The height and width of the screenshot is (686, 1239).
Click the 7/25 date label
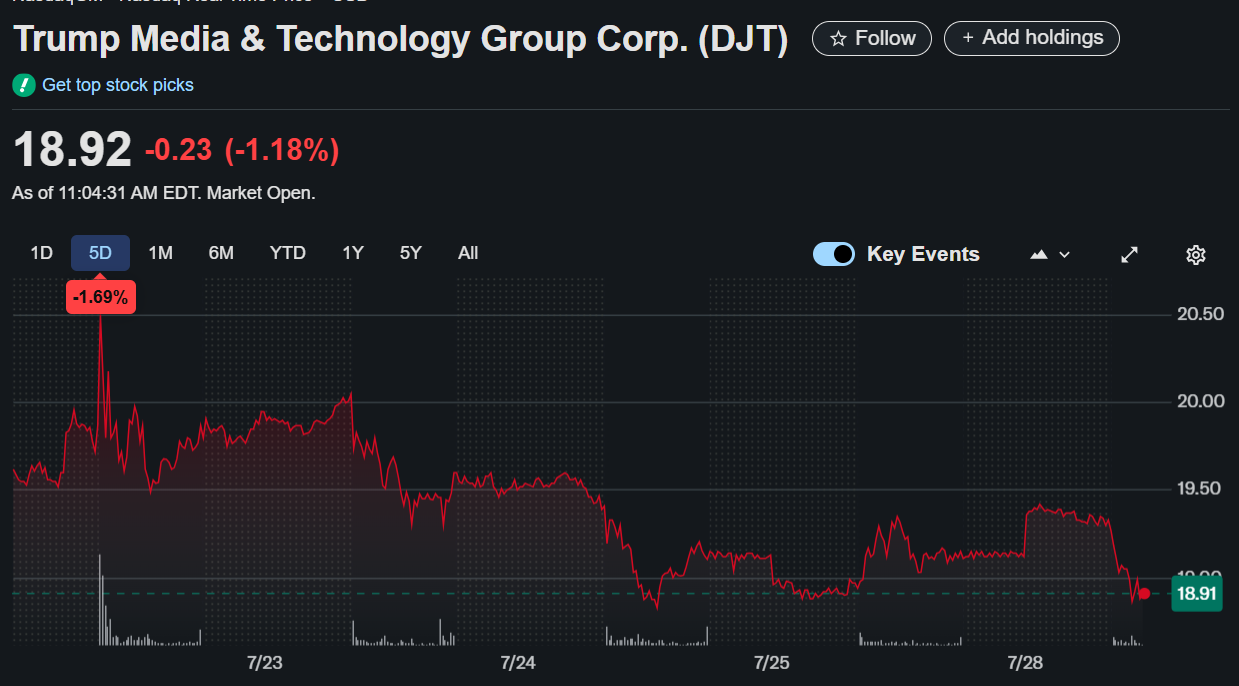(x=771, y=662)
